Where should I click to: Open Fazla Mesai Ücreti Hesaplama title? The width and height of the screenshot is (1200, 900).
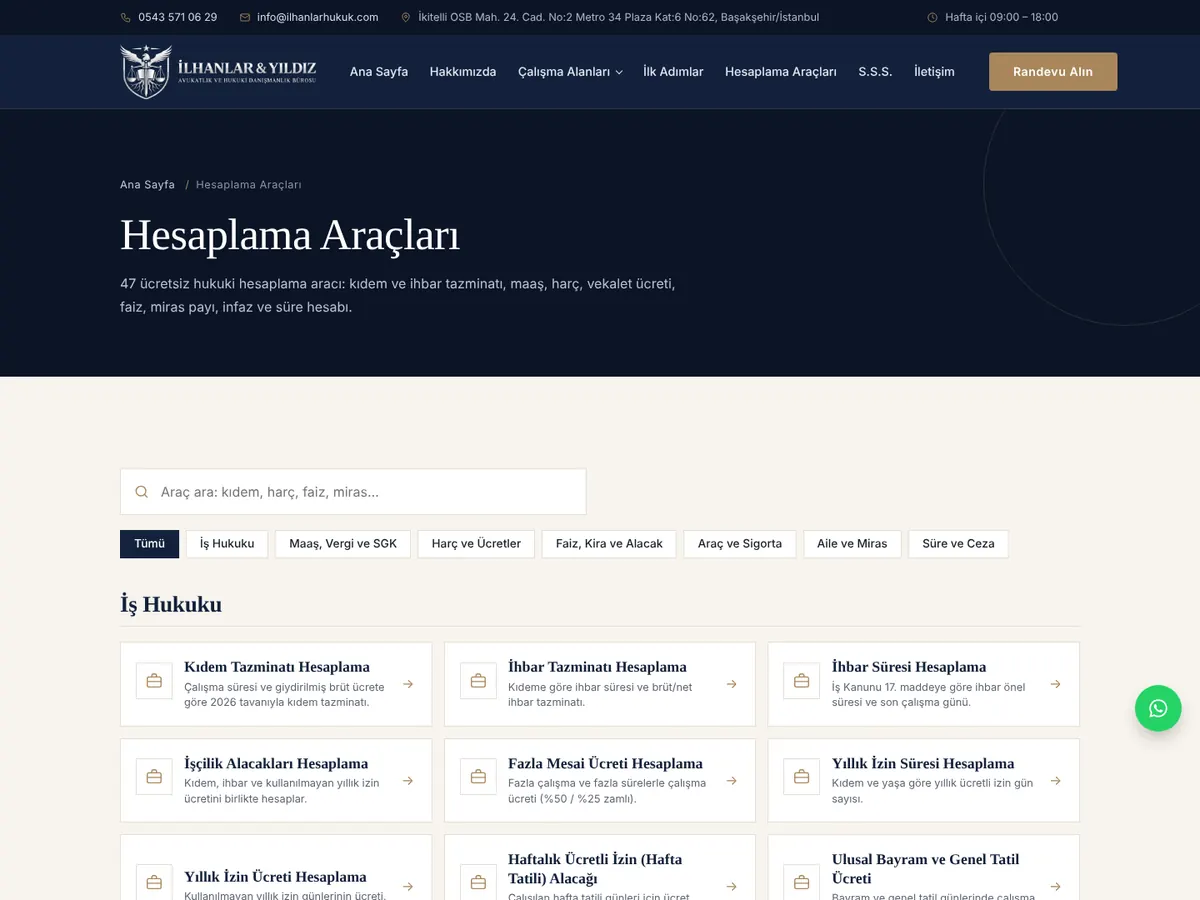tap(605, 764)
